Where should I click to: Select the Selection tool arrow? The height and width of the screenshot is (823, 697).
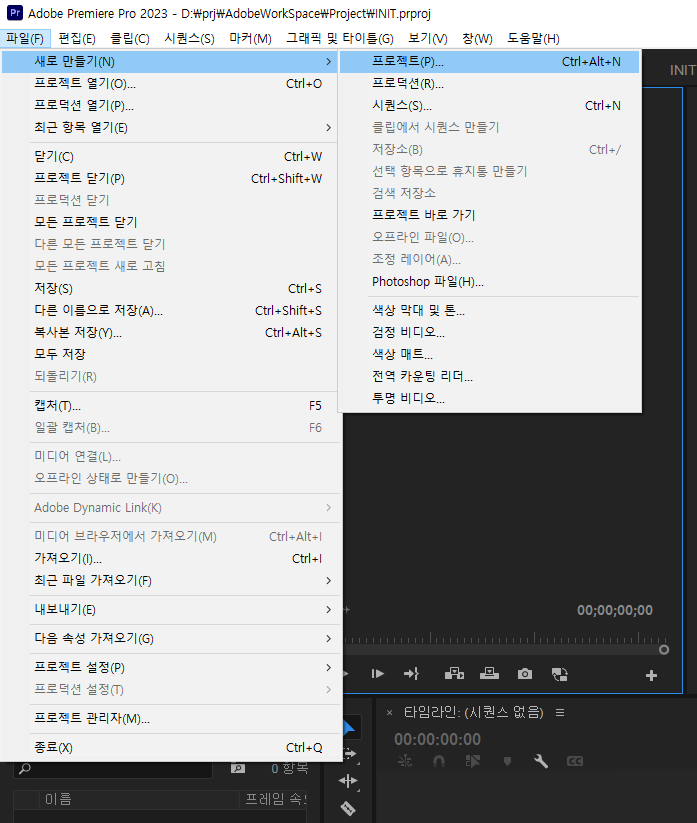349,727
